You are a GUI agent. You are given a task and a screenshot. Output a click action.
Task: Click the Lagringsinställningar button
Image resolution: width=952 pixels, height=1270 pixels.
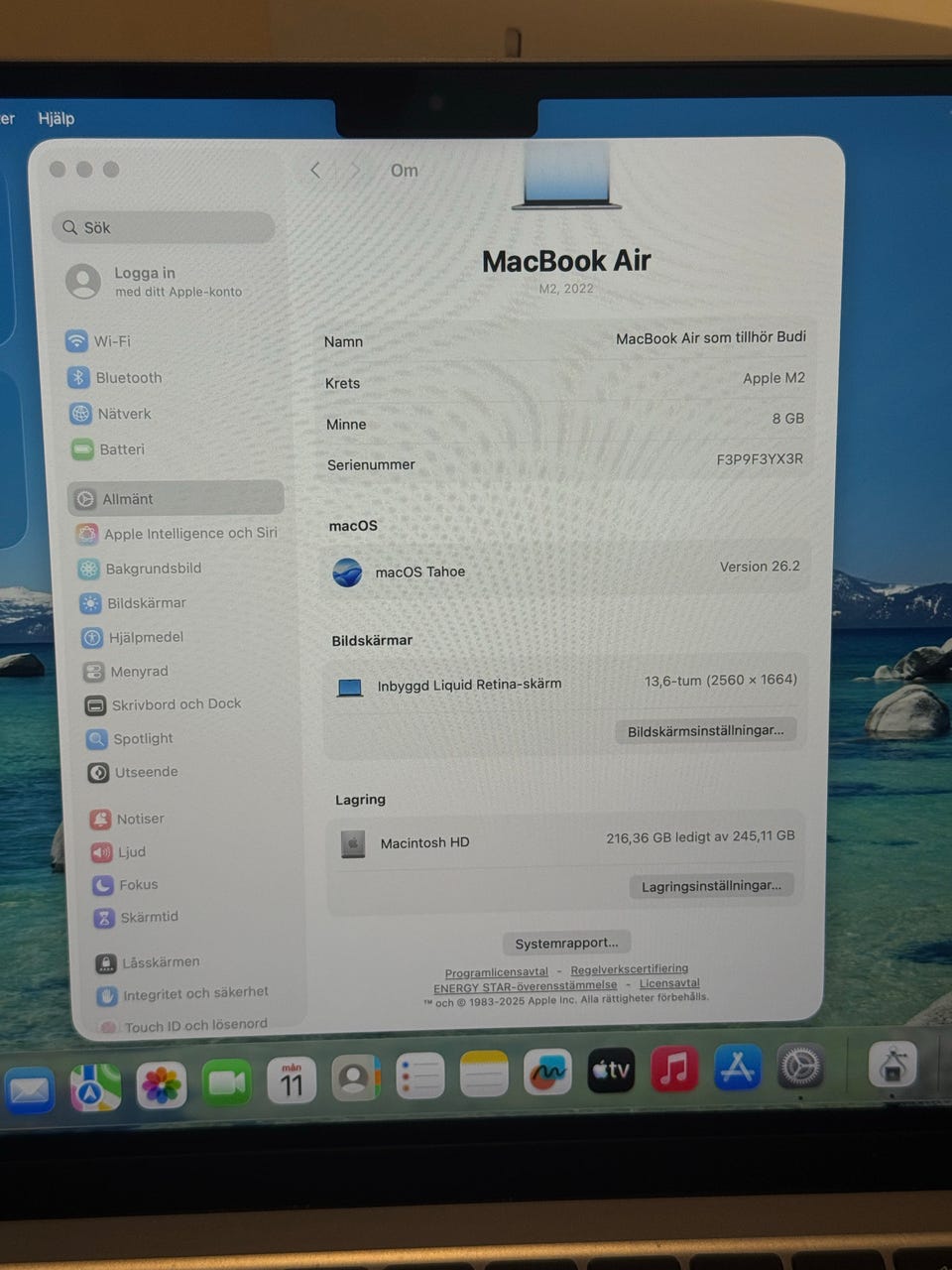click(711, 886)
